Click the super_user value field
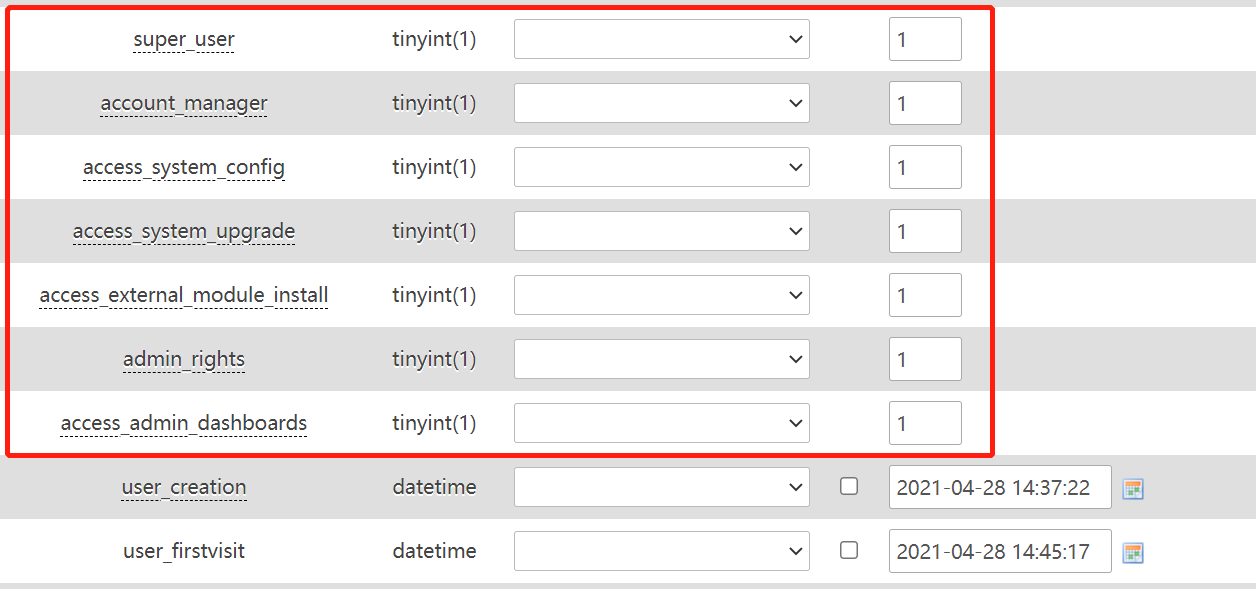 pyautogui.click(x=925, y=39)
